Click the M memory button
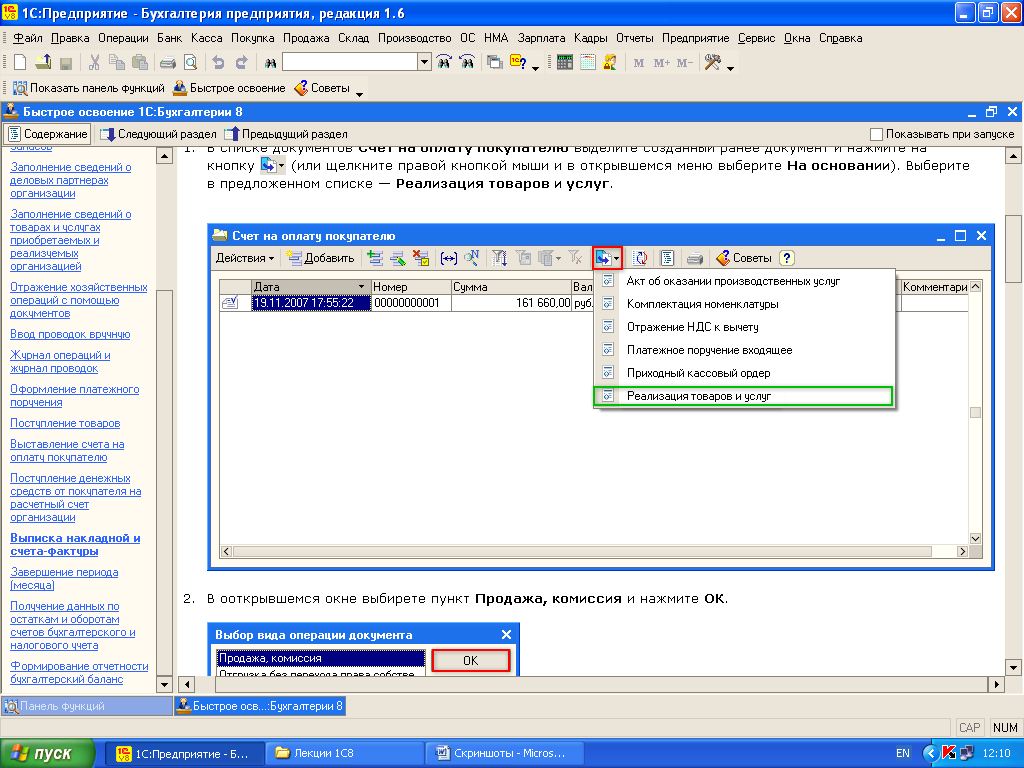 click(639, 63)
